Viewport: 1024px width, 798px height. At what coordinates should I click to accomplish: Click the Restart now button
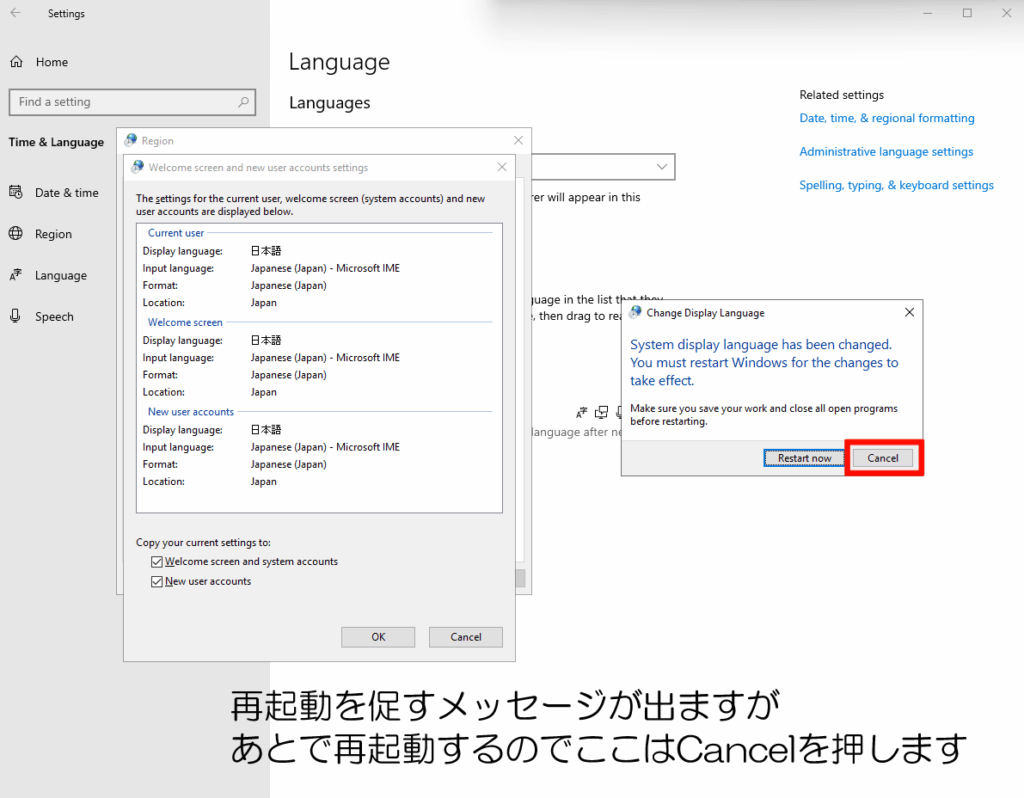pyautogui.click(x=804, y=458)
